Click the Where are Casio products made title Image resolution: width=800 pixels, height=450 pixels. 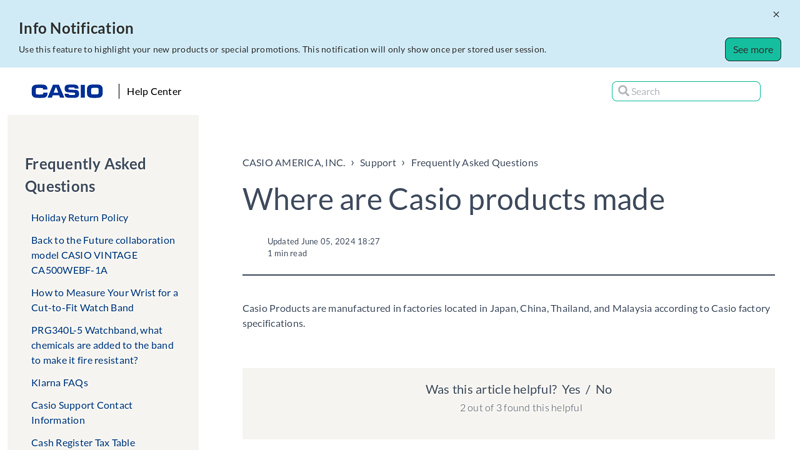[x=454, y=199]
